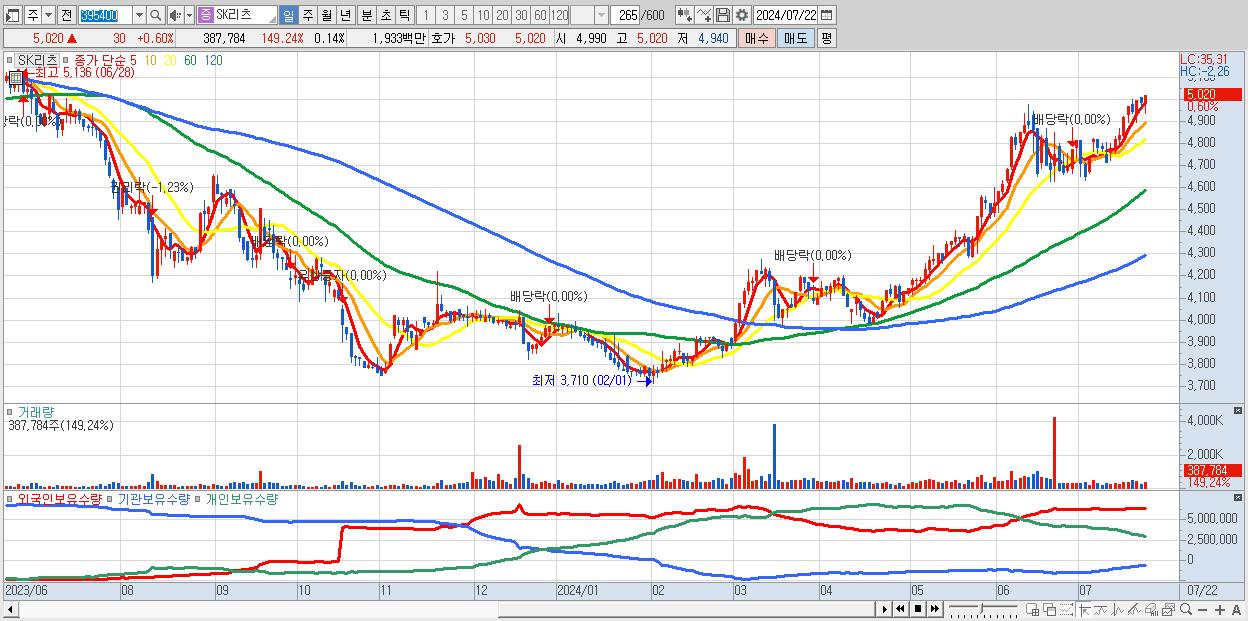Click the add line overlay icon

(704, 15)
